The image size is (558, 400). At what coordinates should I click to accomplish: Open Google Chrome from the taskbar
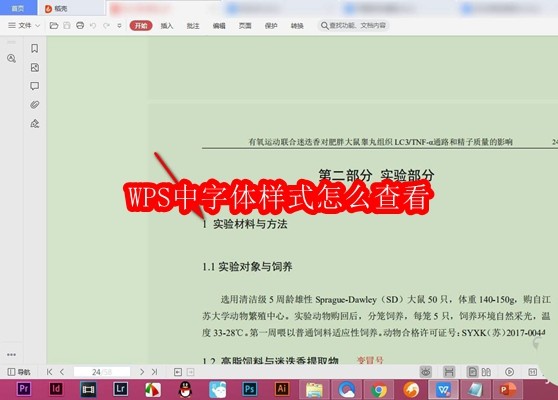379,390
